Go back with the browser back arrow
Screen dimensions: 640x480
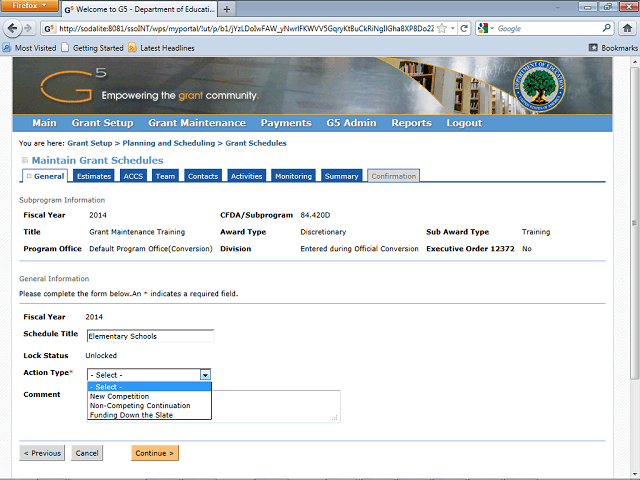click(13, 28)
